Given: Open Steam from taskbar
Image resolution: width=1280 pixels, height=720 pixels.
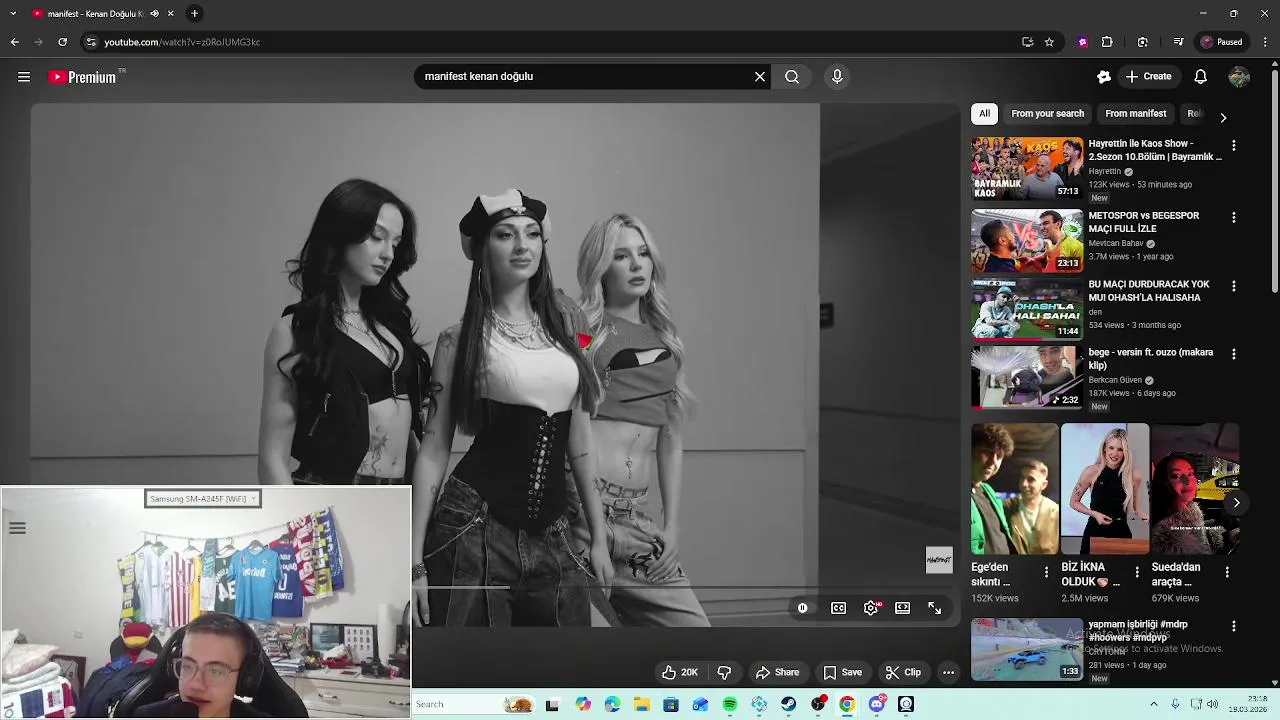Looking at the screenshot, I should 789,705.
